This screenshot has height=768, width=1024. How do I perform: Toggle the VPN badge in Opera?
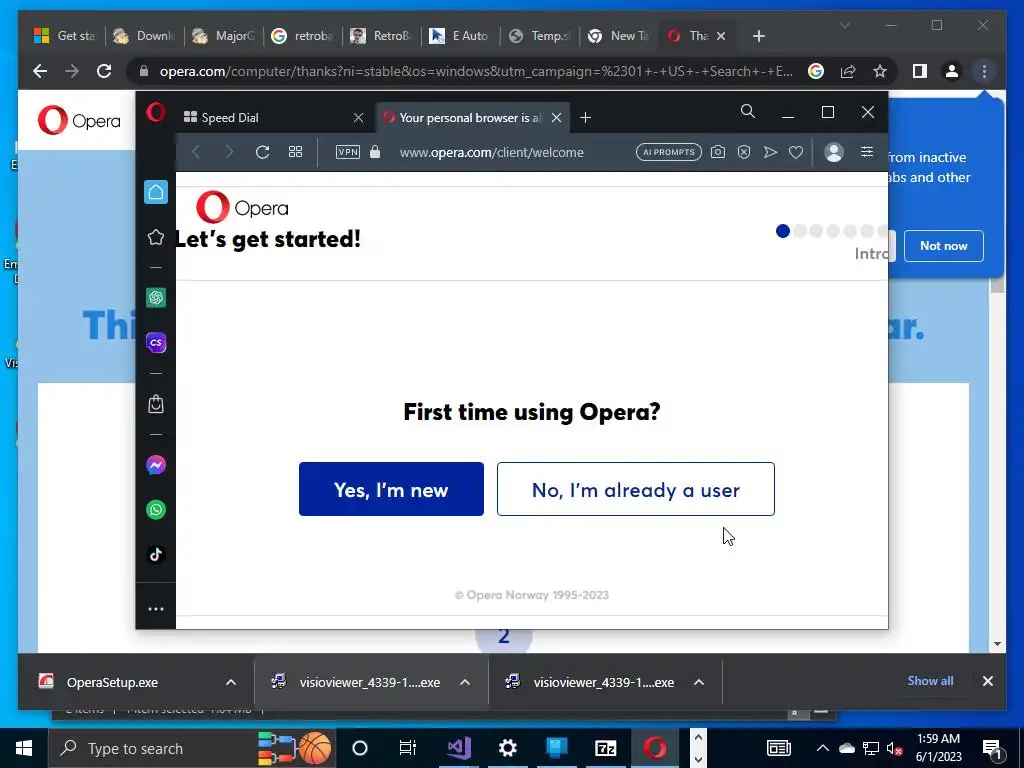click(347, 152)
